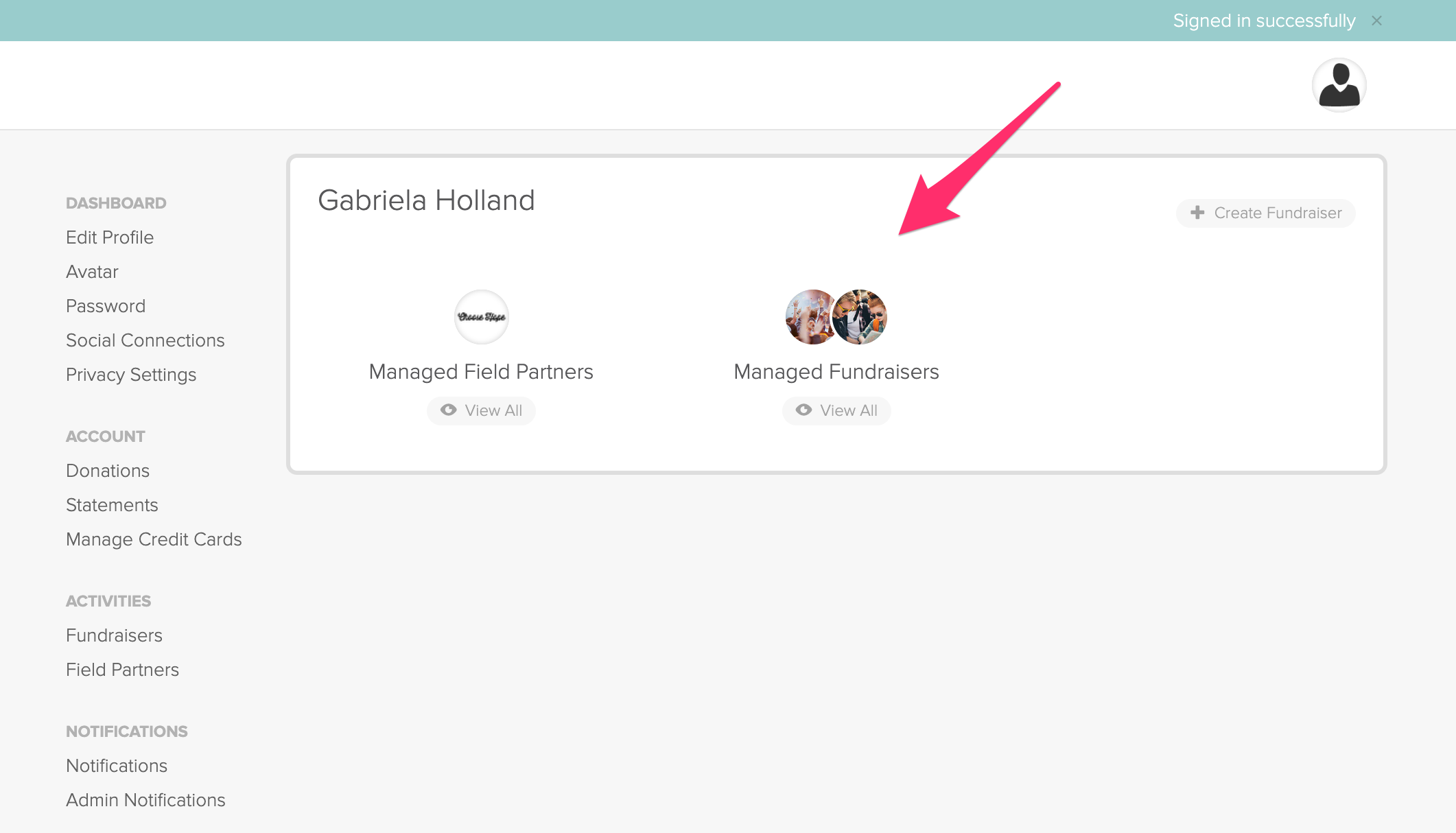Open Edit Profile in sidebar

[110, 237]
